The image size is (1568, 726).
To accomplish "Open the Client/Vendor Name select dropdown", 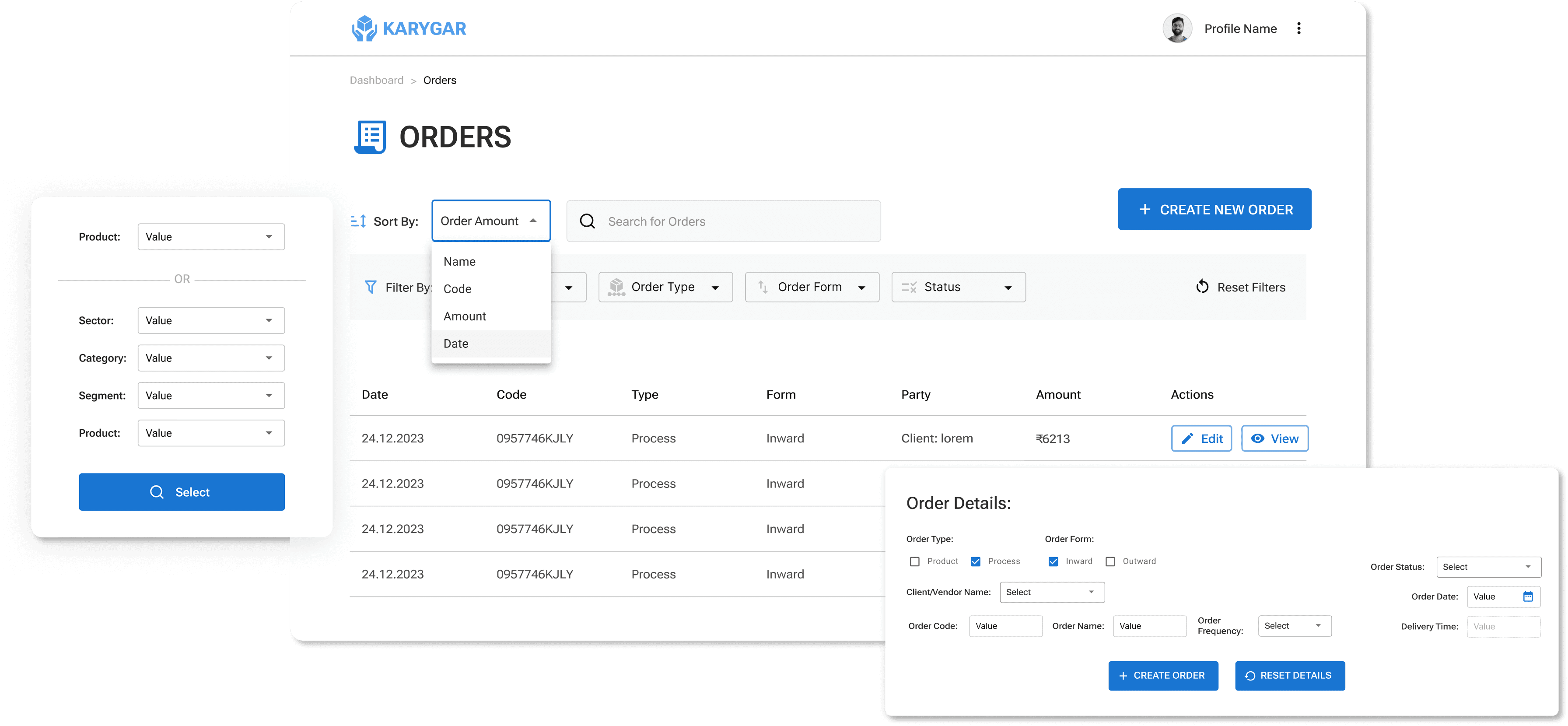I will point(1052,591).
